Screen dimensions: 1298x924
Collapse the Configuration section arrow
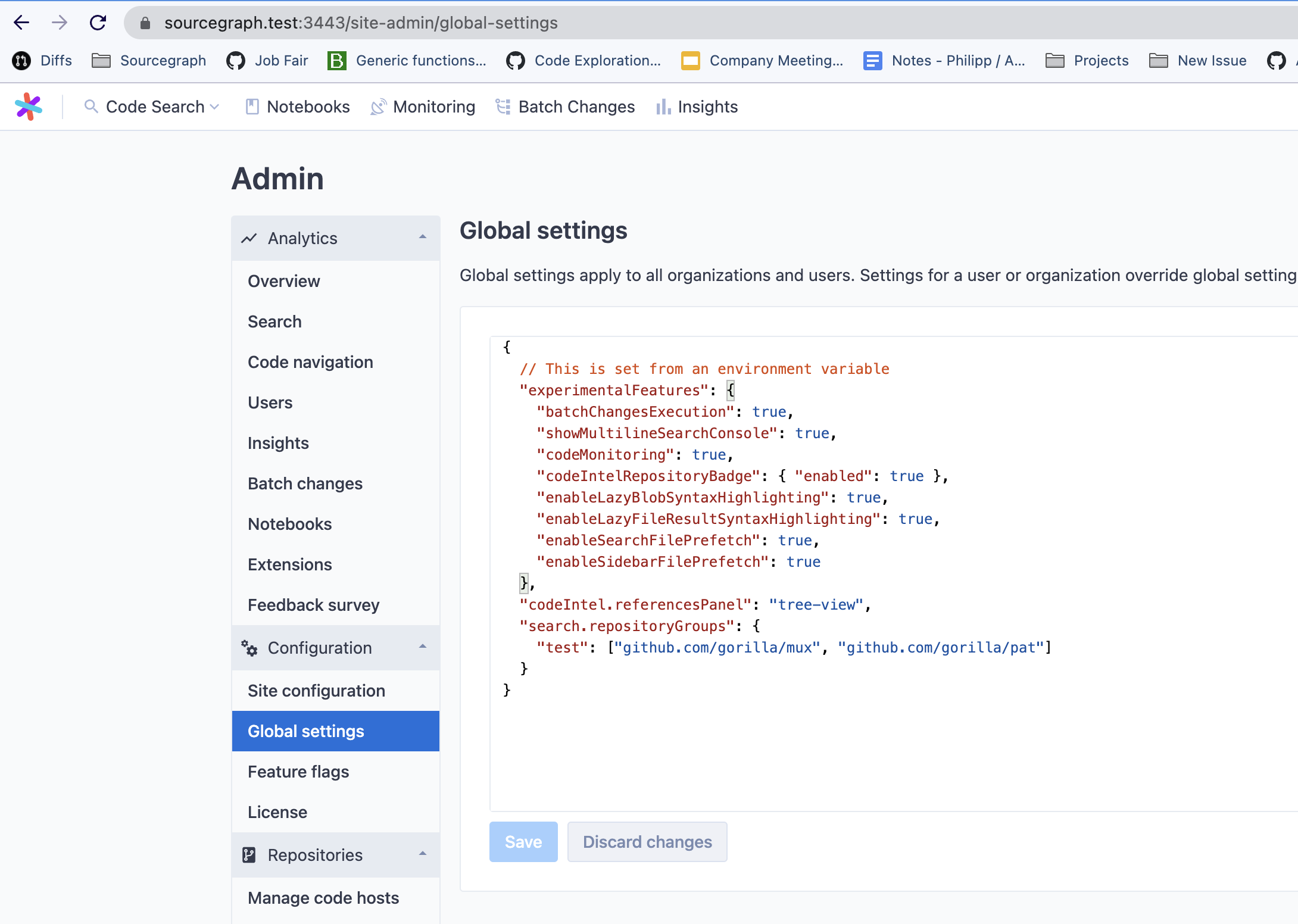click(x=423, y=647)
